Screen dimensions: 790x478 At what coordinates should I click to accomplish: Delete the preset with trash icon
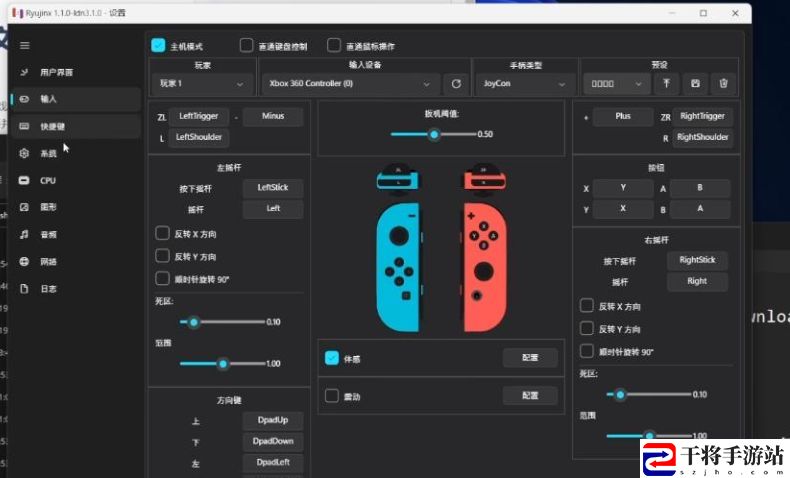pos(723,84)
